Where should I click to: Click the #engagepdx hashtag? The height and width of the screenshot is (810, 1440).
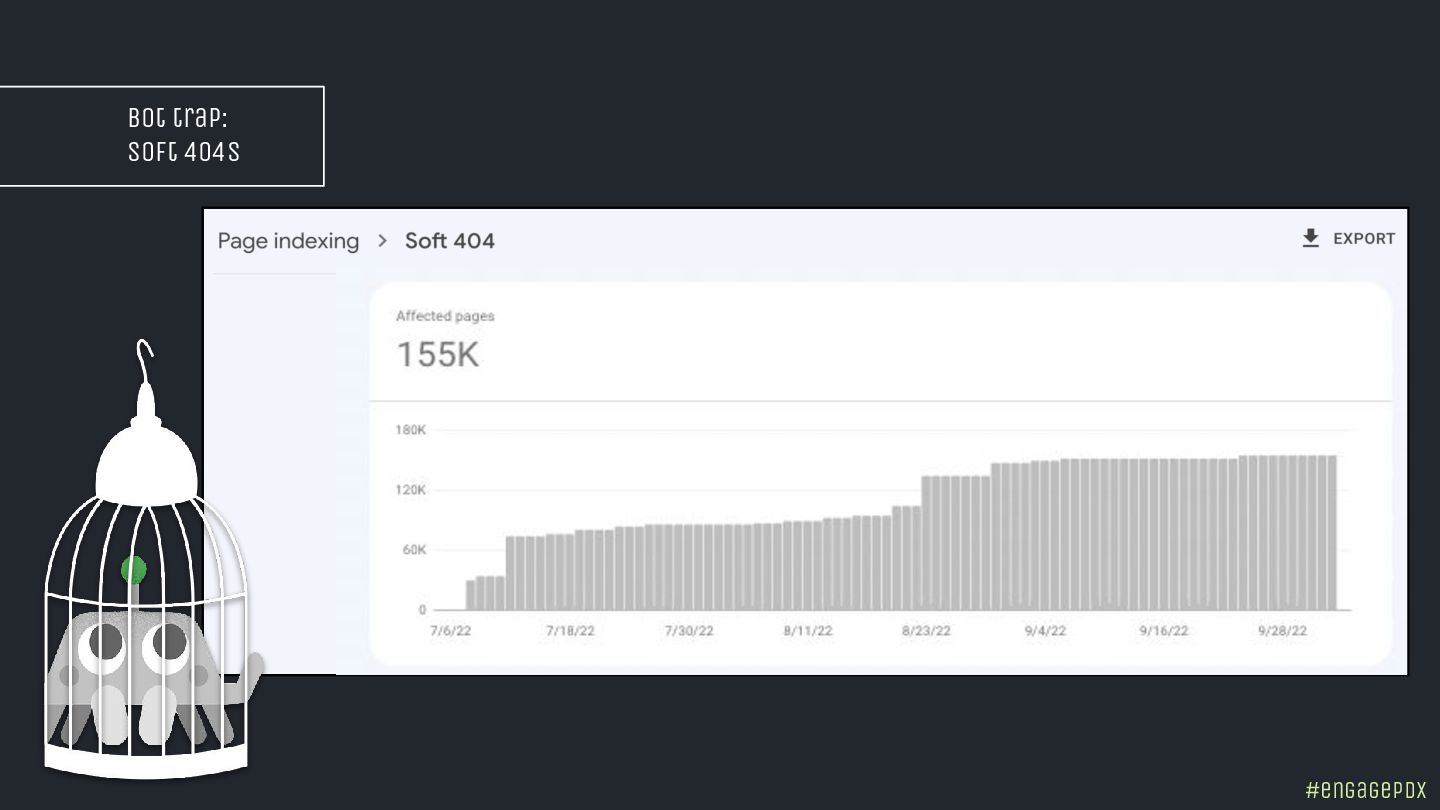click(x=1366, y=789)
